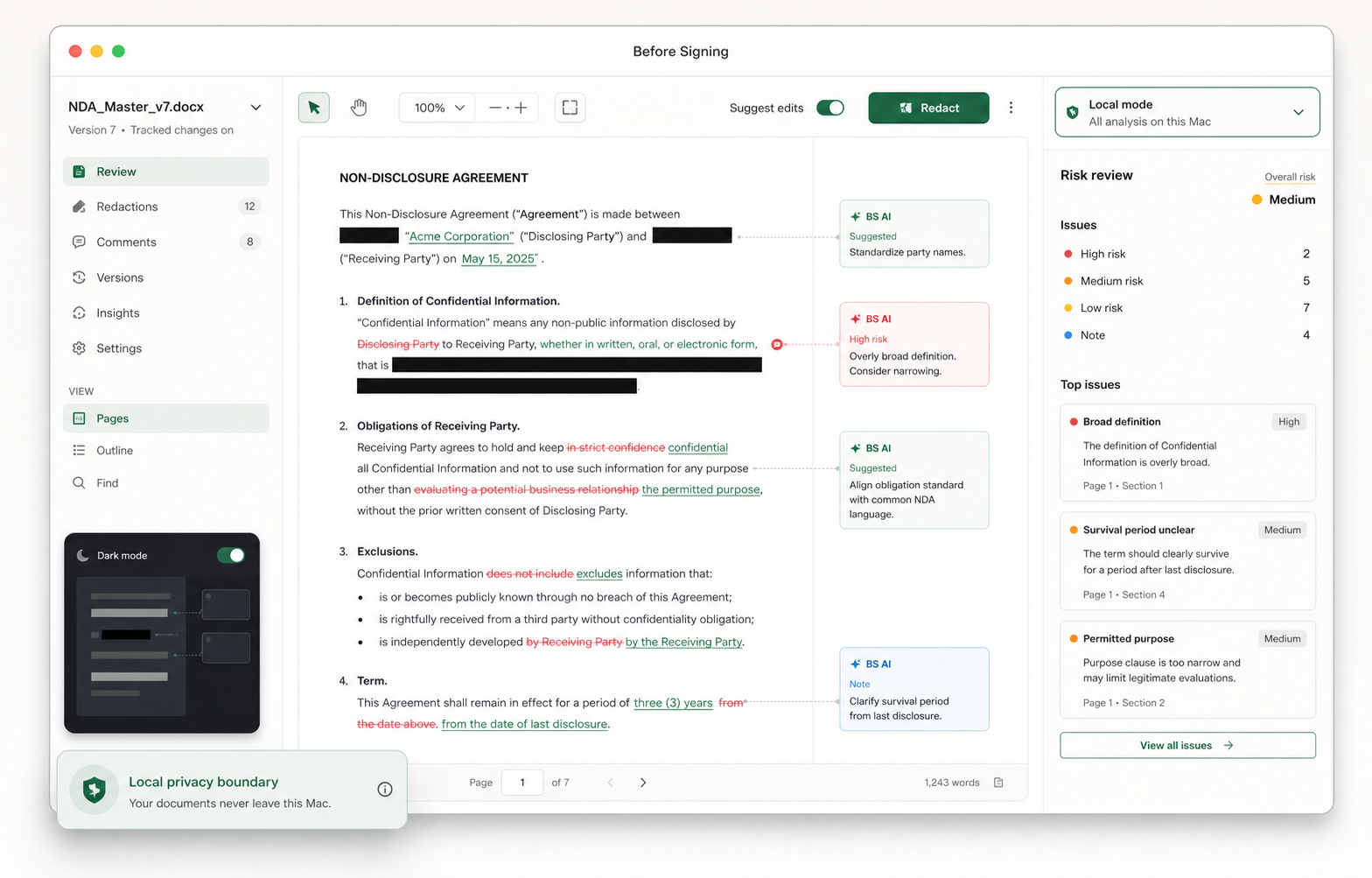Screen dimensions: 1372x878
Task: Open the Standardize party names suggestion card
Action: pos(914,234)
